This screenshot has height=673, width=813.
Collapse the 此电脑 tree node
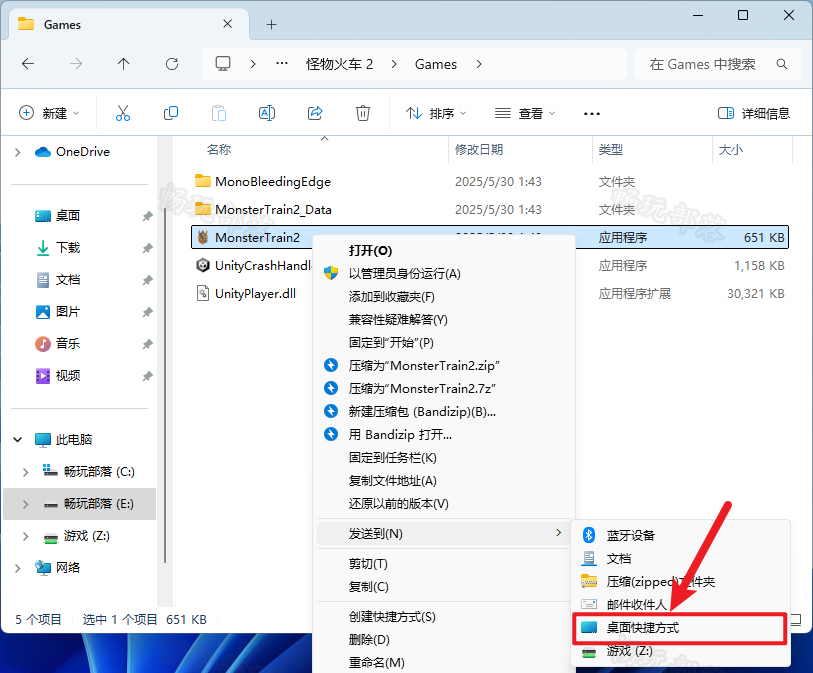(x=18, y=440)
